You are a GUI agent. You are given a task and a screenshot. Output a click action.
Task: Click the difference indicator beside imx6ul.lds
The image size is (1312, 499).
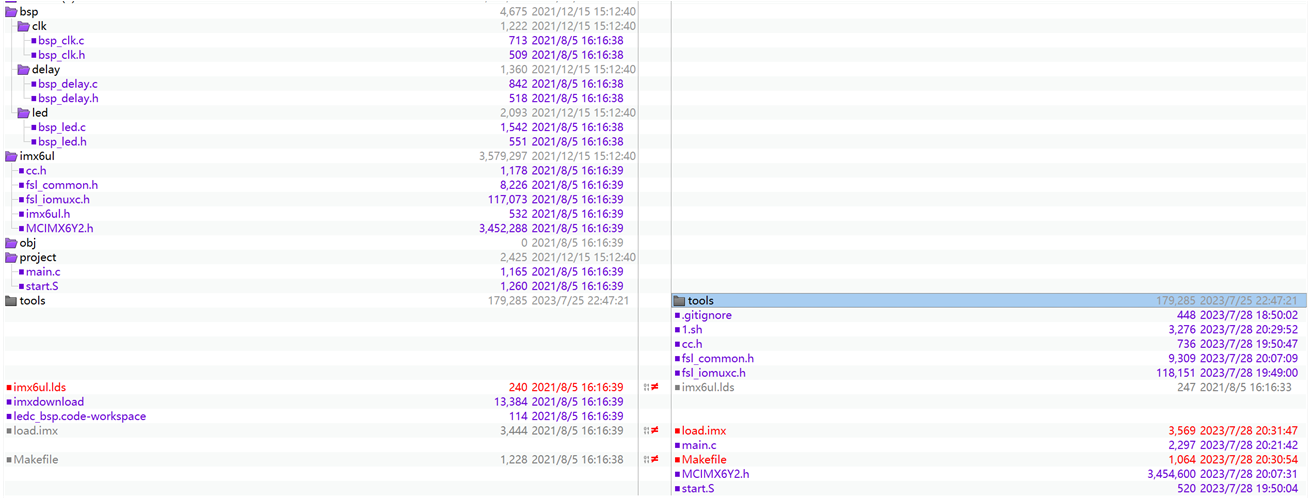[655, 387]
